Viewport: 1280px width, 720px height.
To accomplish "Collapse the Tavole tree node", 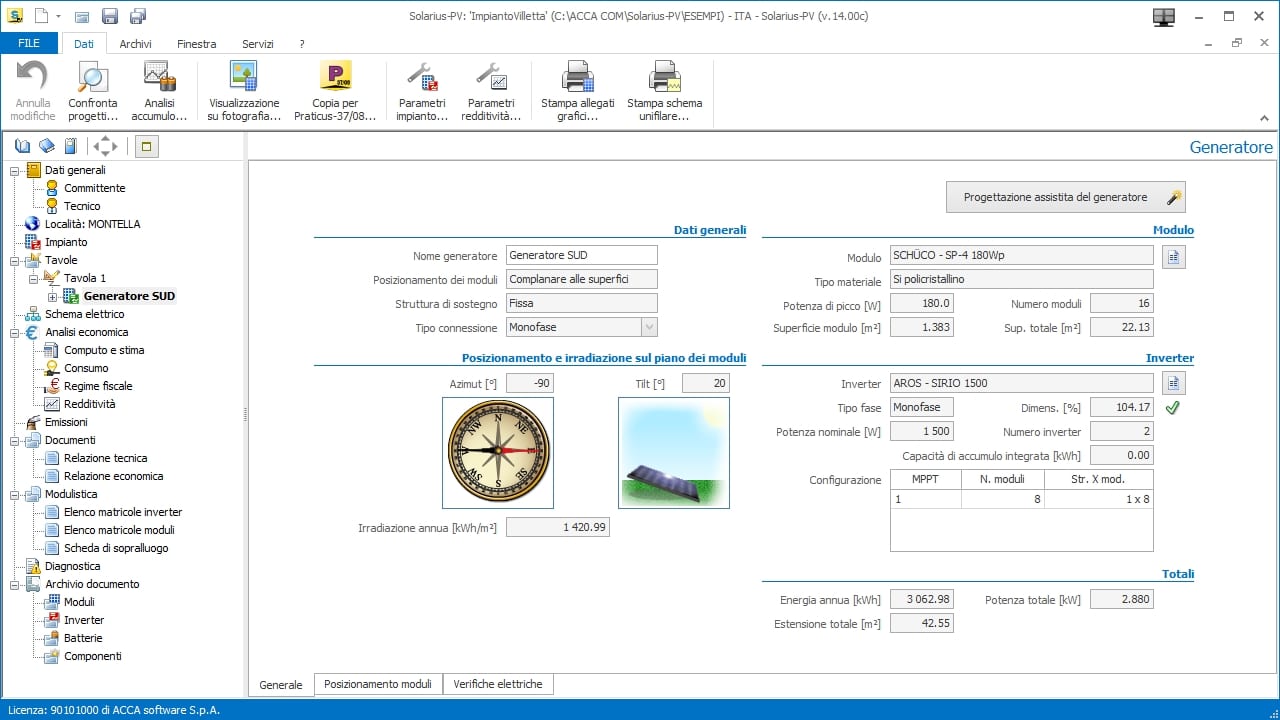I will pos(15,260).
